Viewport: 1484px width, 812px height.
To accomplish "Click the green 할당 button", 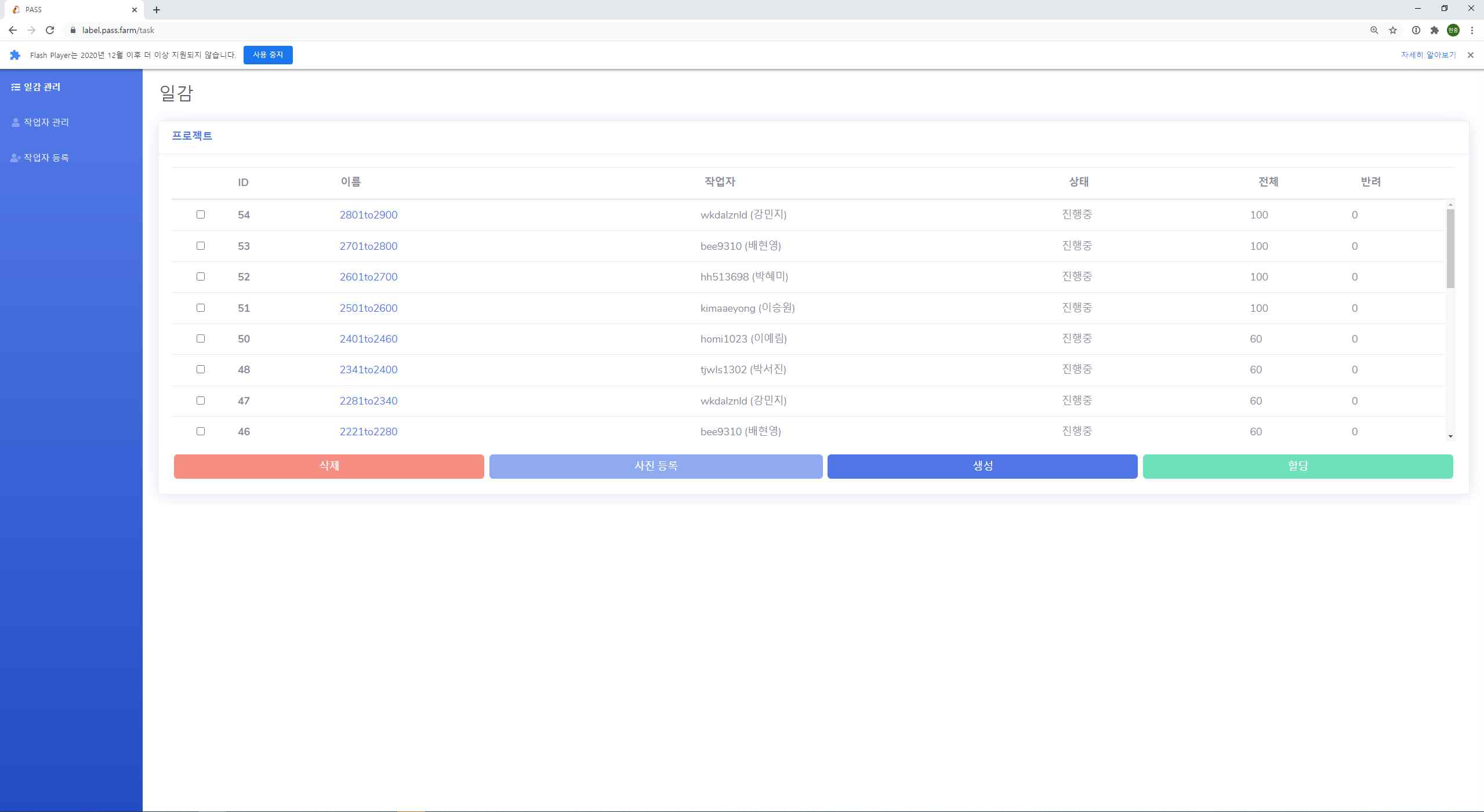I will click(1298, 467).
